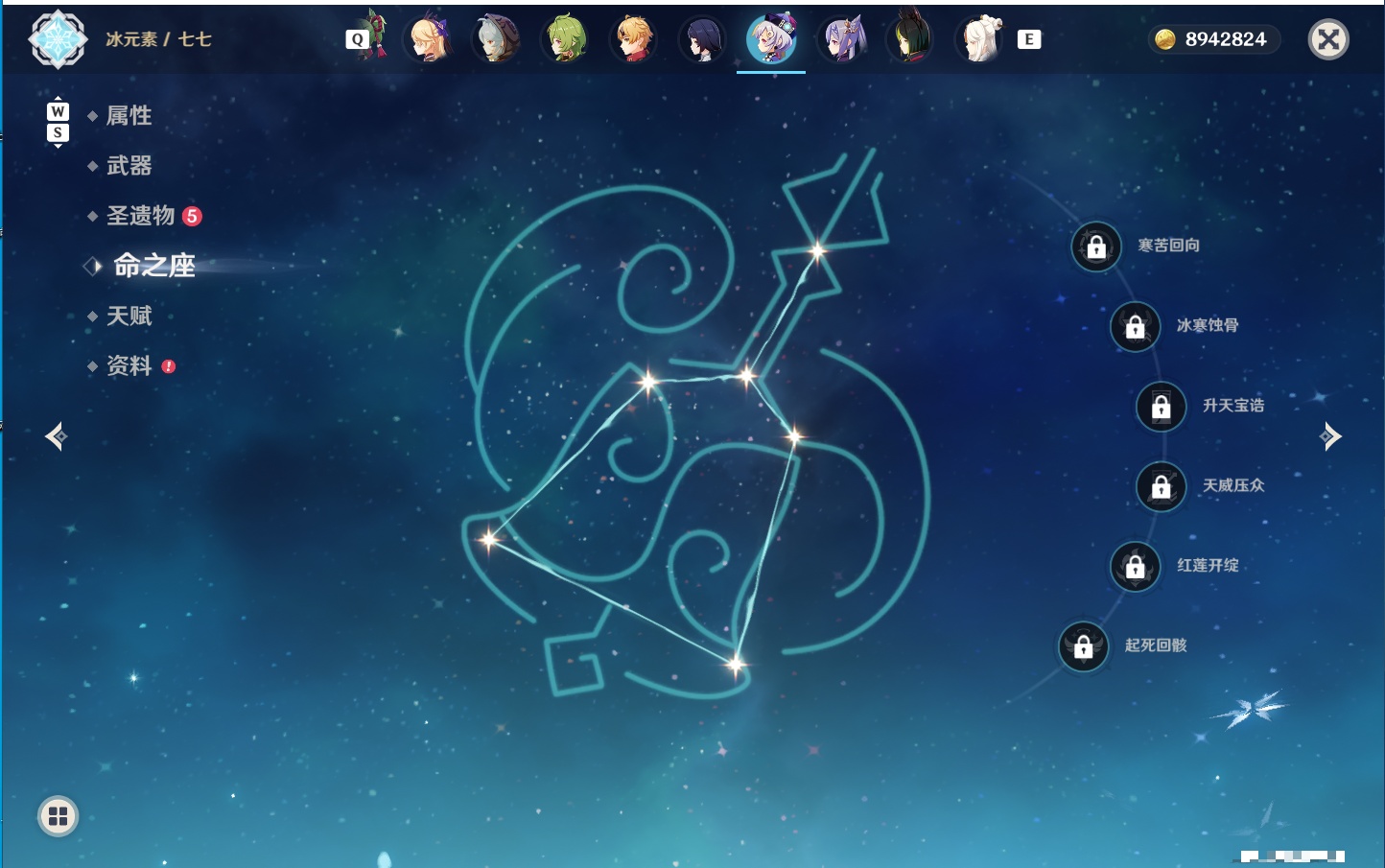Click the Cryo element emblem icon
The width and height of the screenshot is (1385, 868).
58,39
